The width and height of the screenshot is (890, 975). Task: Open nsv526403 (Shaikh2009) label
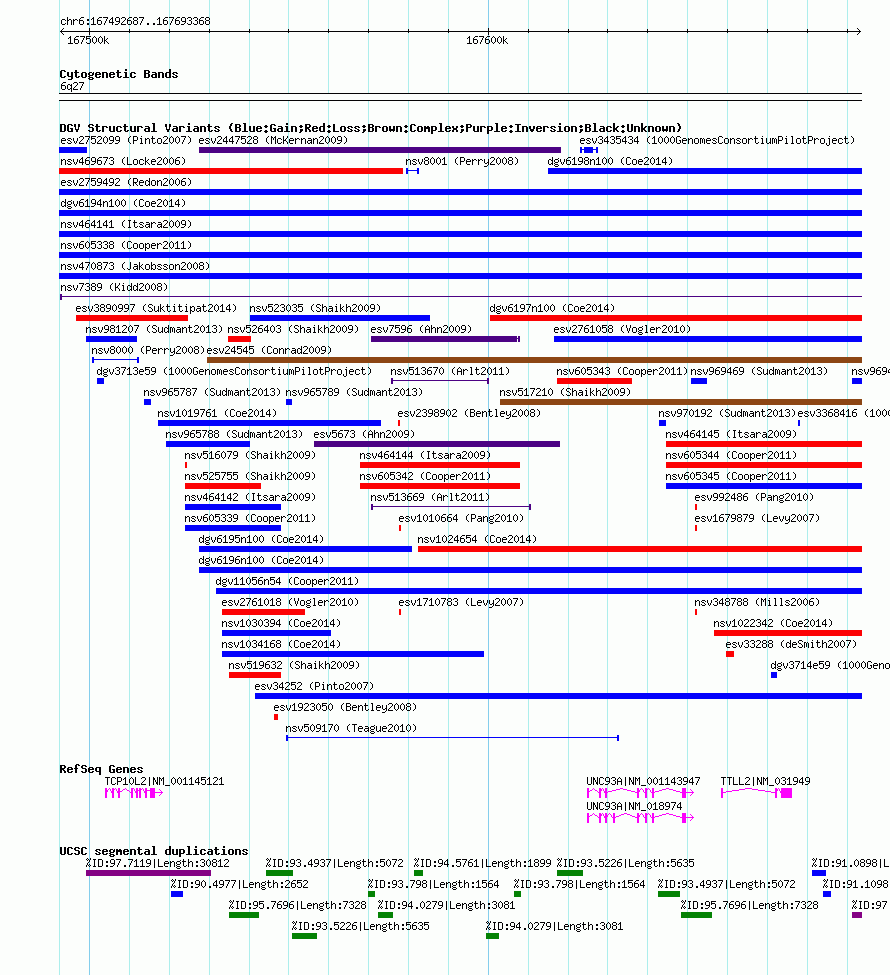[x=293, y=330]
